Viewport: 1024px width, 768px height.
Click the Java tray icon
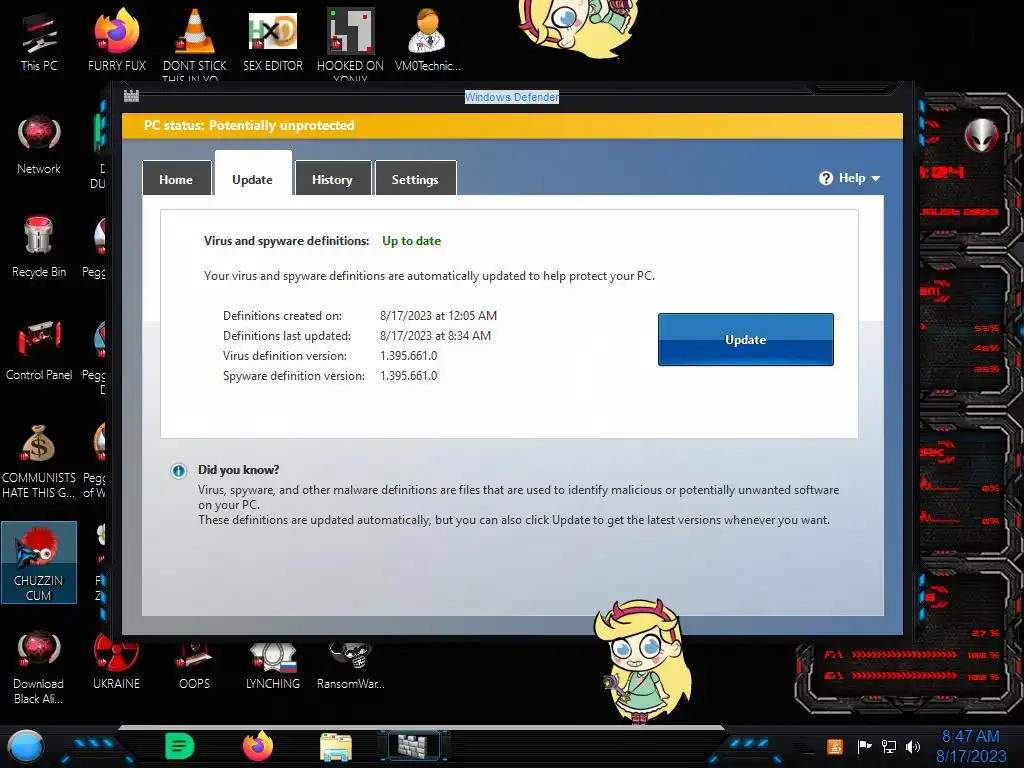835,746
